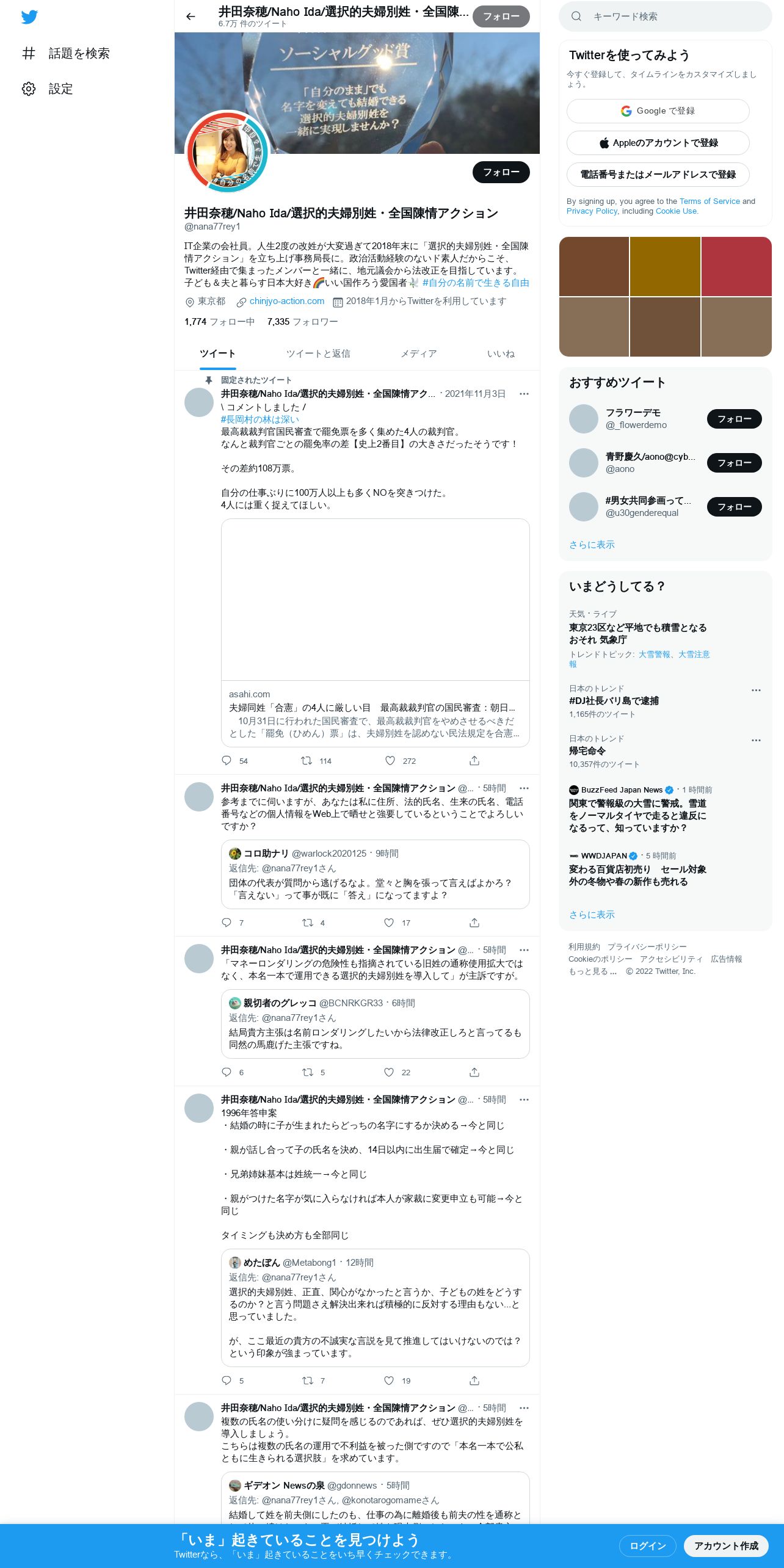
Task: Click the ログイン button in bottom banner
Action: pos(648,1545)
